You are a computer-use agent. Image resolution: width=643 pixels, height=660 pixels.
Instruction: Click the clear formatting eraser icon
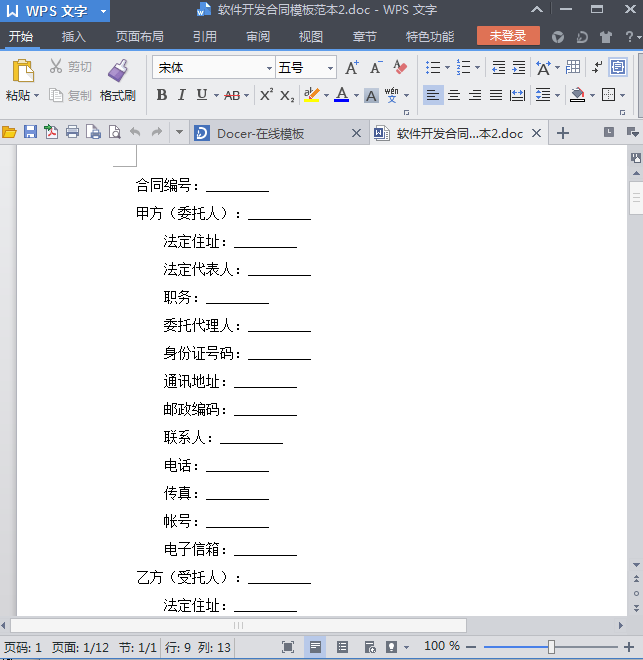click(400, 68)
